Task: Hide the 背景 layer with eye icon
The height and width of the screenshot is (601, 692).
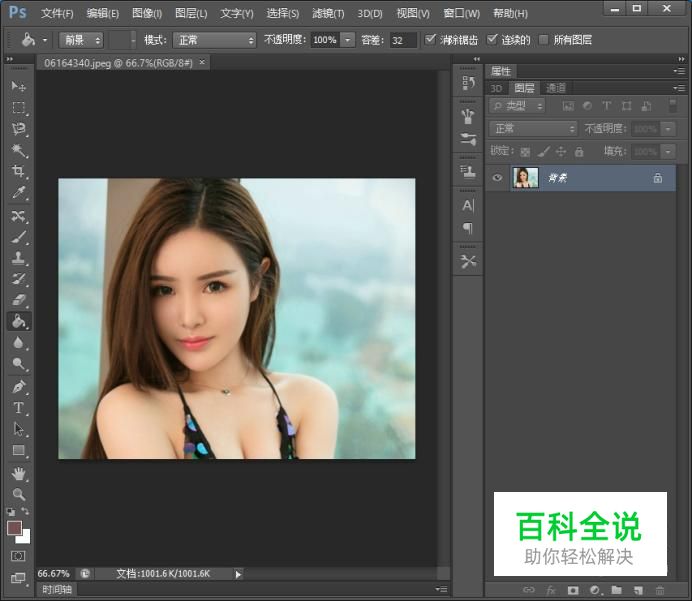Action: pyautogui.click(x=497, y=177)
